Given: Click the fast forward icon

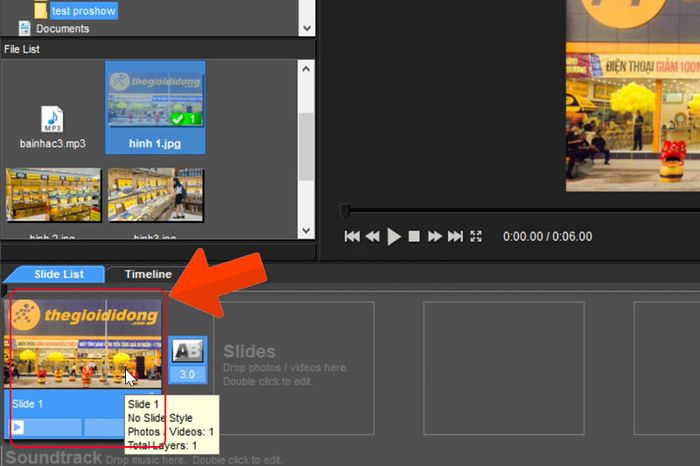Looking at the screenshot, I should pyautogui.click(x=434, y=236).
